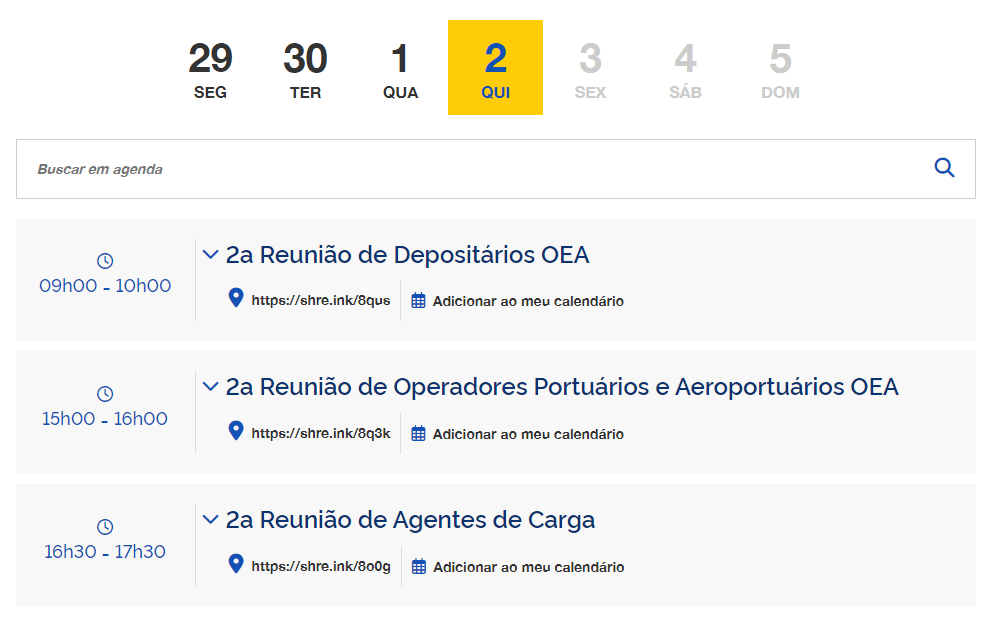This screenshot has width=1007, height=618.
Task: Click the clock icon next to 16h30
Action: 105,526
